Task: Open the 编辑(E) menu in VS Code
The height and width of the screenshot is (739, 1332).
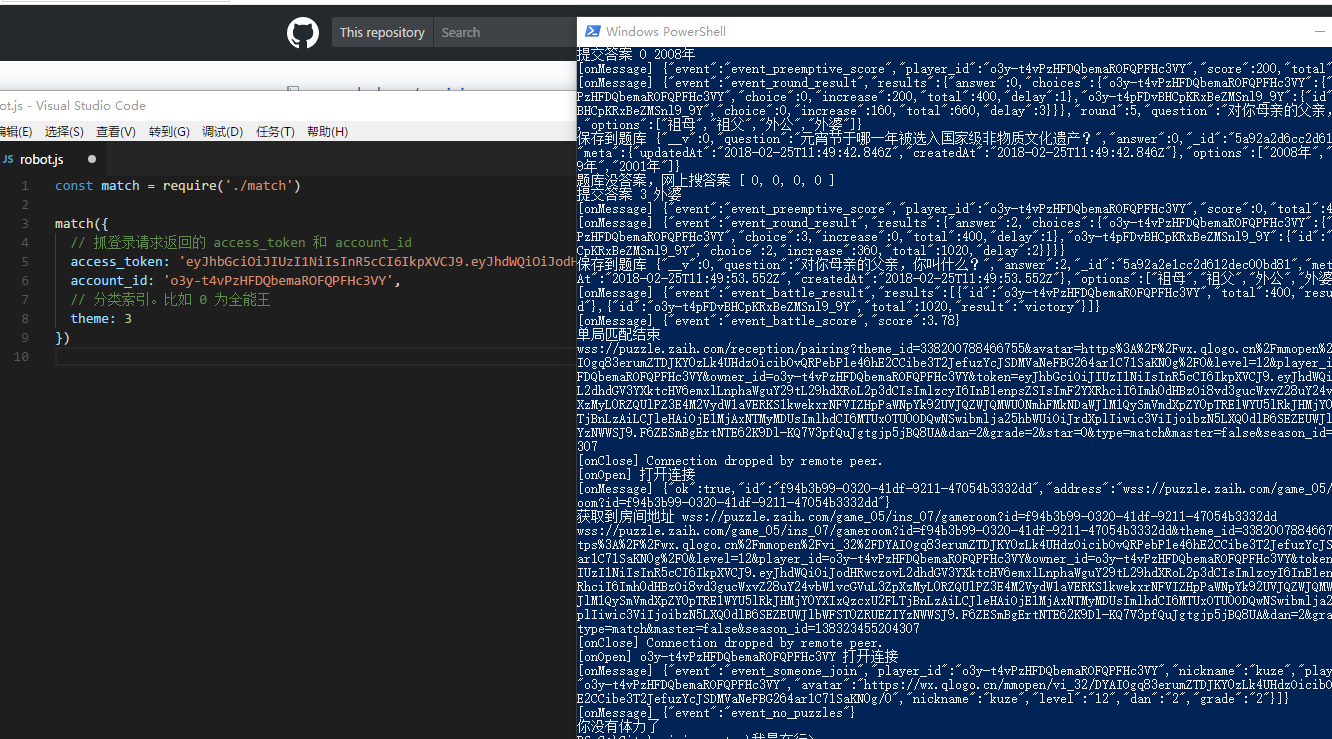Action: point(16,132)
